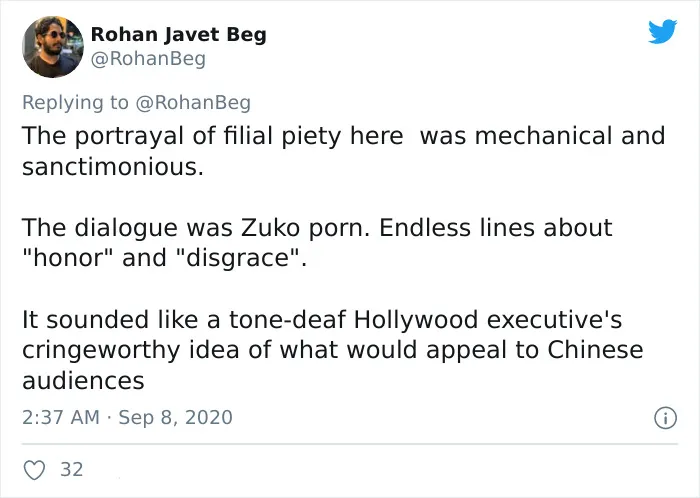Visit the @RohanBeg handle under the name
This screenshot has height=498, width=700.
coord(148,59)
